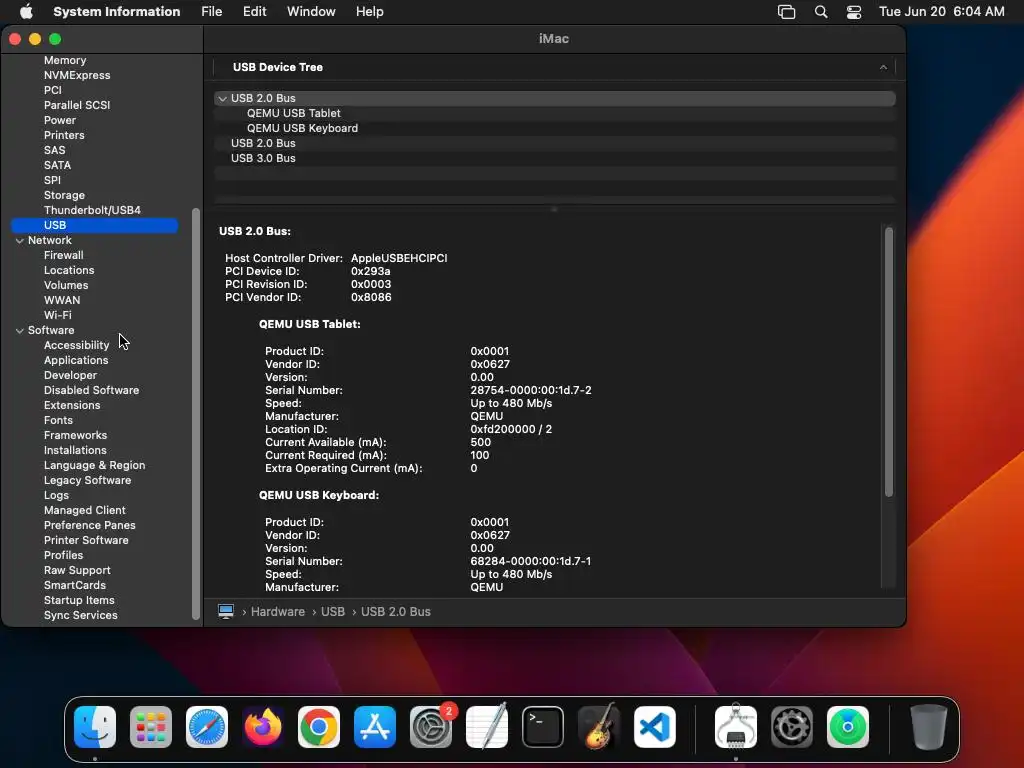This screenshot has width=1024, height=768.
Task: Collapse the Network section in sidebar
Action: click(20, 240)
